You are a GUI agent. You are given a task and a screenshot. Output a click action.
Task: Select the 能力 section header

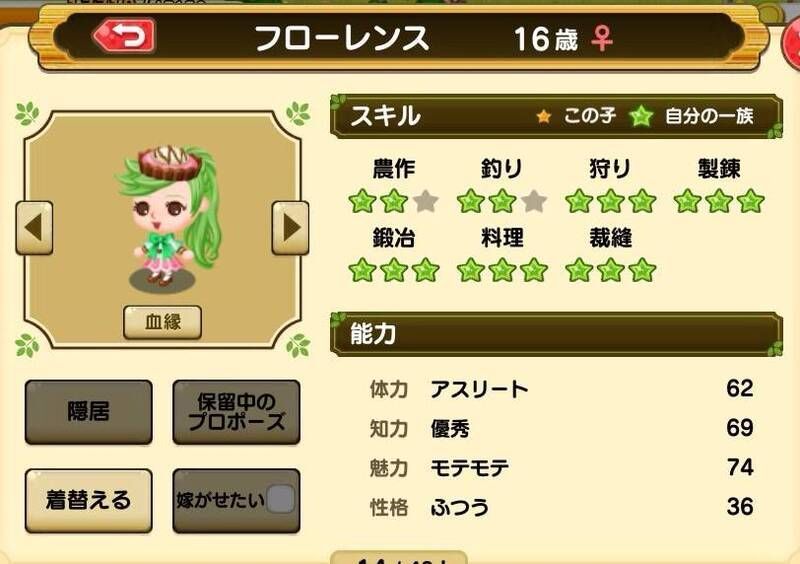pyautogui.click(x=556, y=334)
